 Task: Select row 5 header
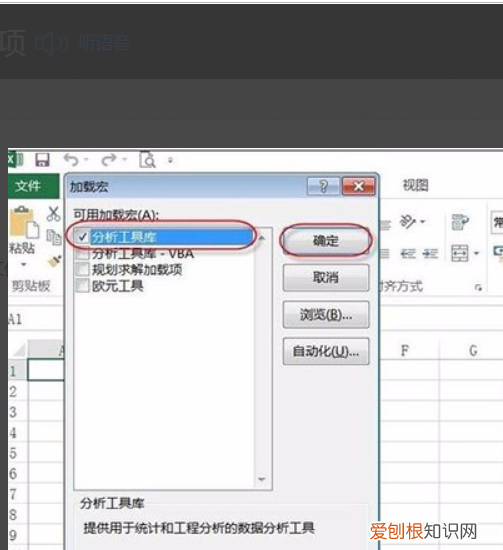[18, 453]
